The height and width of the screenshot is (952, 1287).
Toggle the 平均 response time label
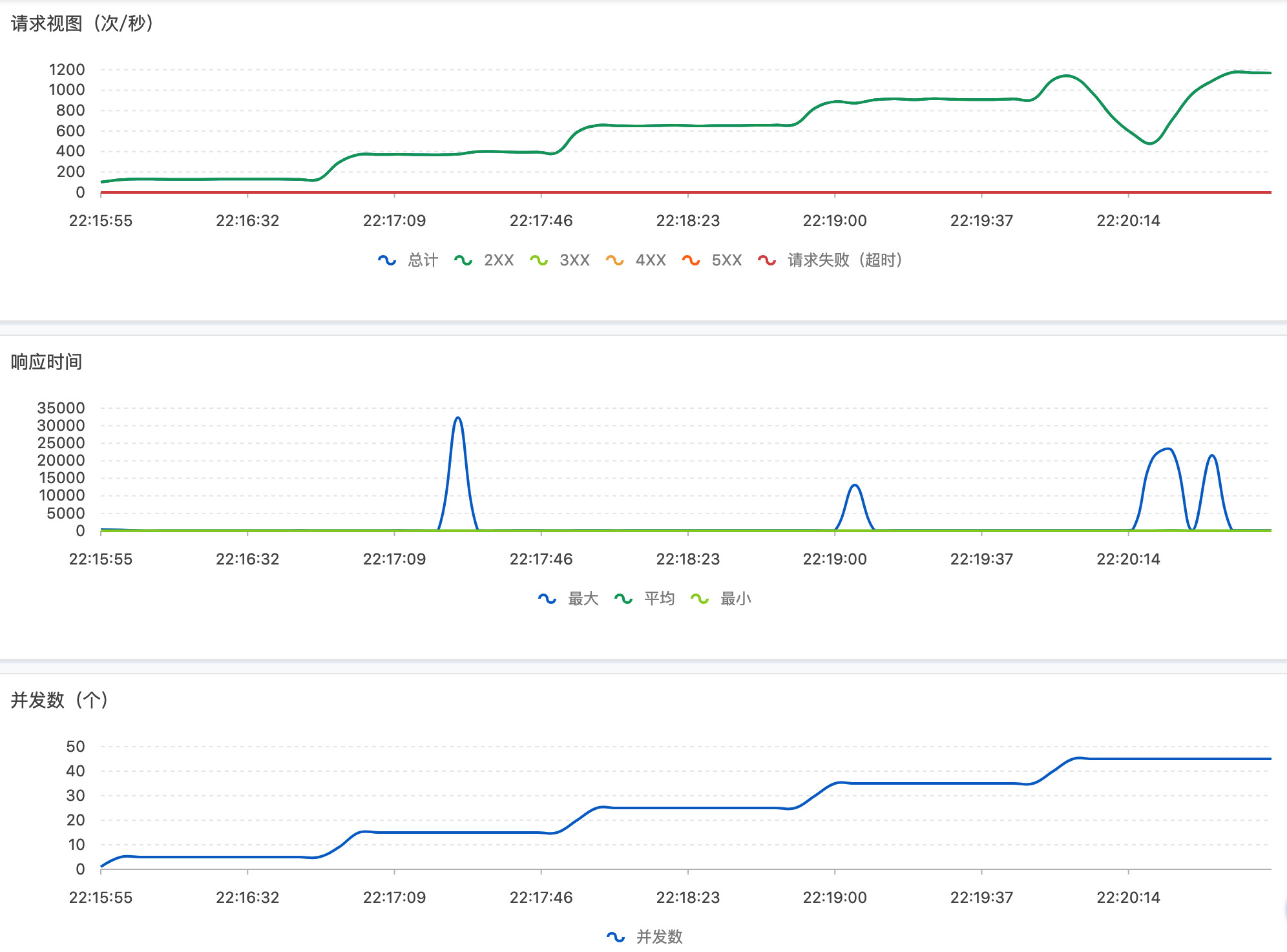click(x=659, y=599)
